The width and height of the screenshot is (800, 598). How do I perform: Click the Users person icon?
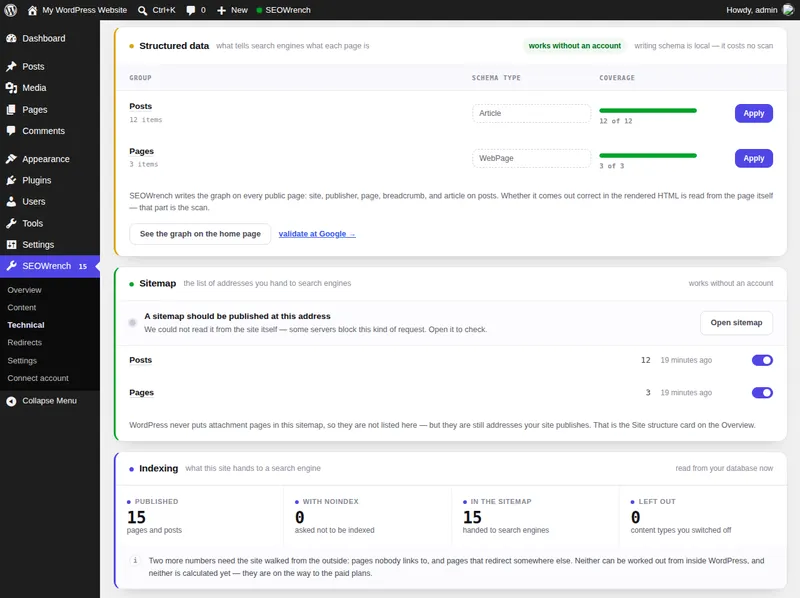pyautogui.click(x=11, y=202)
